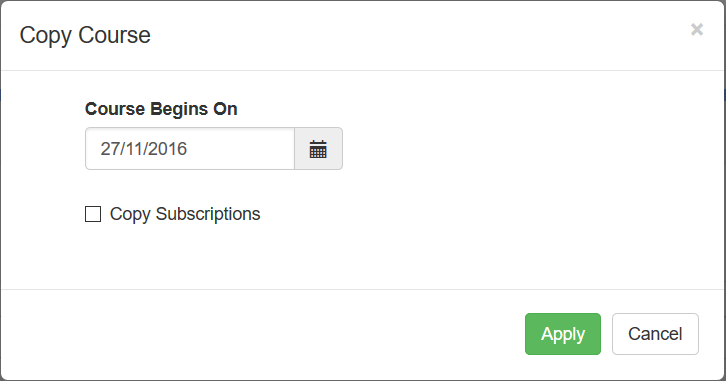
Task: Click the white Cancel button in the footer
Action: [655, 334]
